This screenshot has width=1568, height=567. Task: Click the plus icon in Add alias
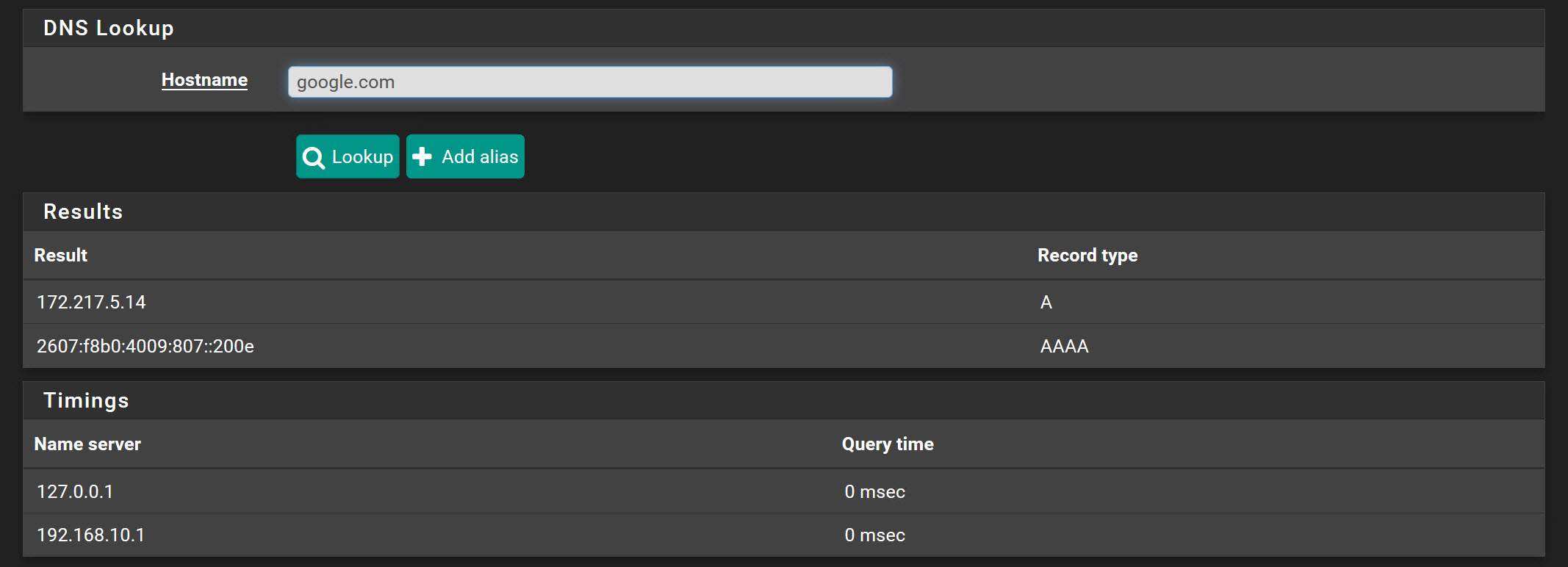(x=422, y=156)
